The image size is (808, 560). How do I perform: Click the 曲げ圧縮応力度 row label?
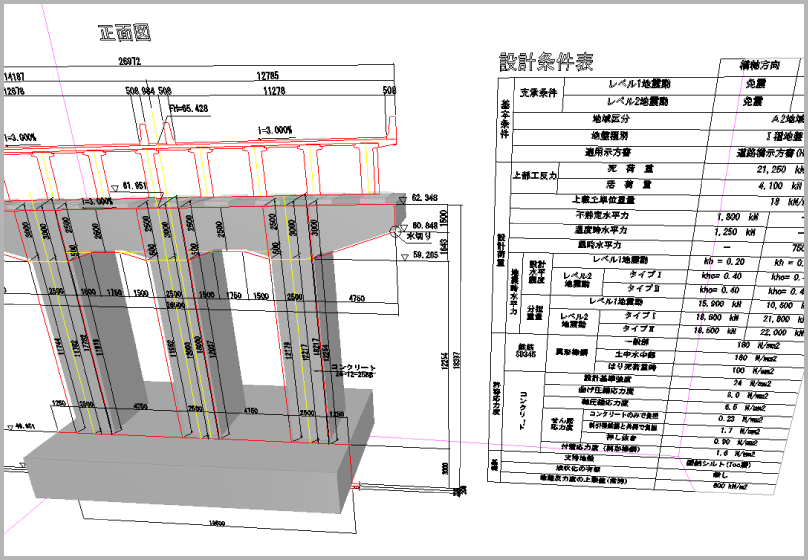point(606,391)
